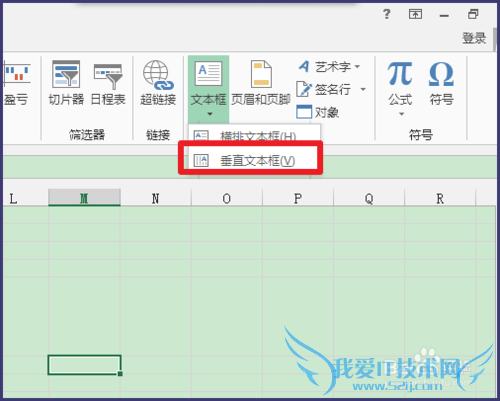The width and height of the screenshot is (500, 401).
Task: Choose Vertical Text Box (垂直文本框) menu item
Action: click(x=250, y=160)
